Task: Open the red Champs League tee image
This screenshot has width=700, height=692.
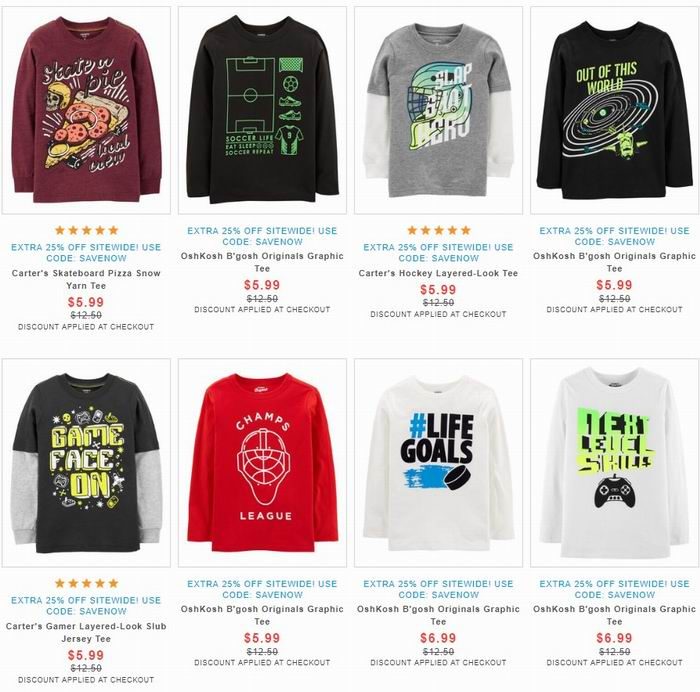Action: 262,463
